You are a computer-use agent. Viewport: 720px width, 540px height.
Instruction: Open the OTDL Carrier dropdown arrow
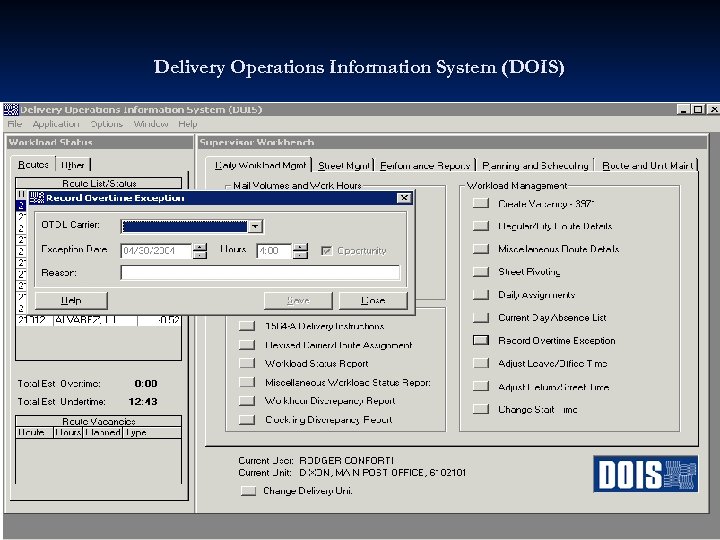pos(255,226)
